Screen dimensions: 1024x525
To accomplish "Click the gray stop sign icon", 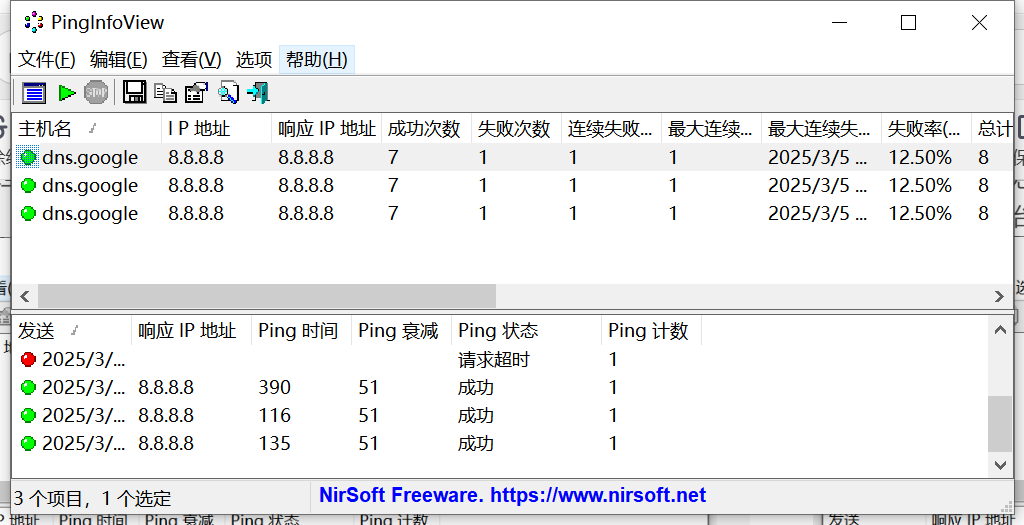I will (96, 93).
